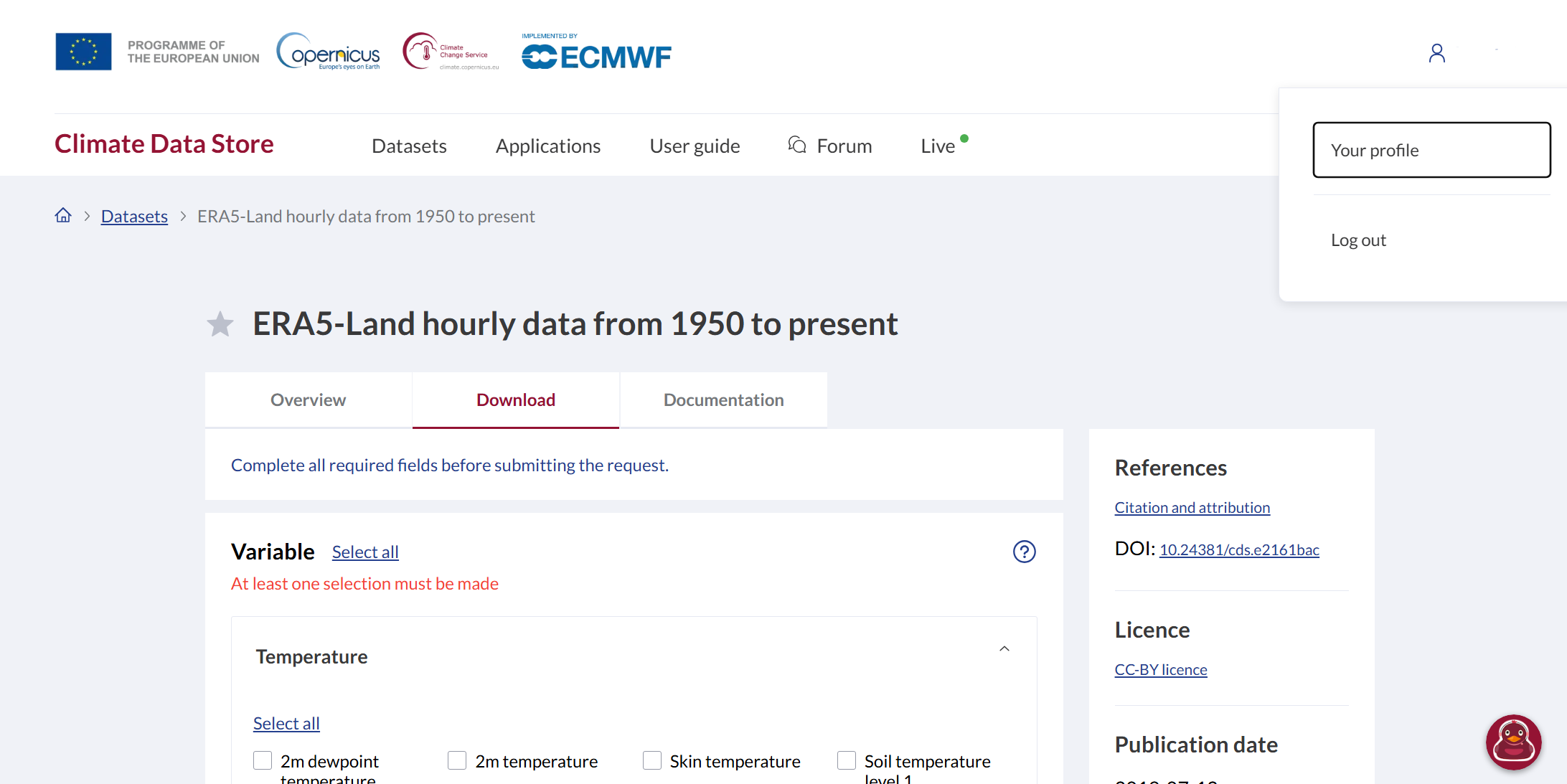Click the Copernicus logo
1567x784 pixels.
click(x=329, y=52)
